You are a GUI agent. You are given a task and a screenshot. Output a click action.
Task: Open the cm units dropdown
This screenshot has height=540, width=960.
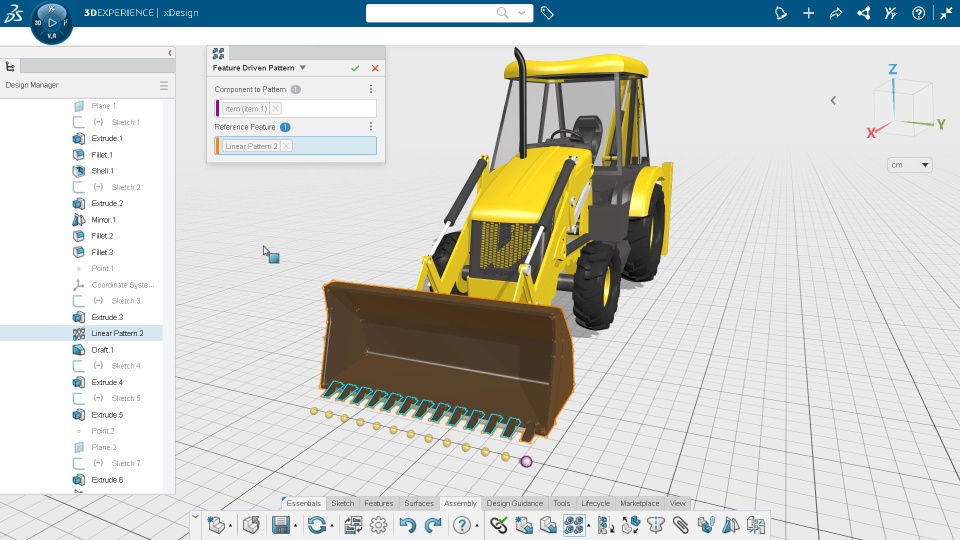pos(910,165)
